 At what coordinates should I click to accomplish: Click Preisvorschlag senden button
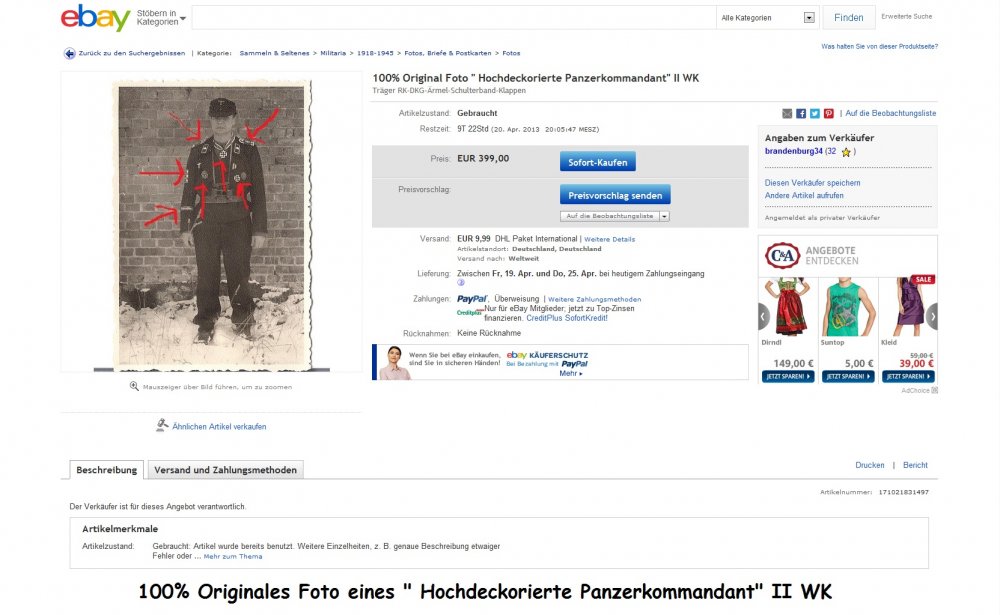[x=615, y=195]
